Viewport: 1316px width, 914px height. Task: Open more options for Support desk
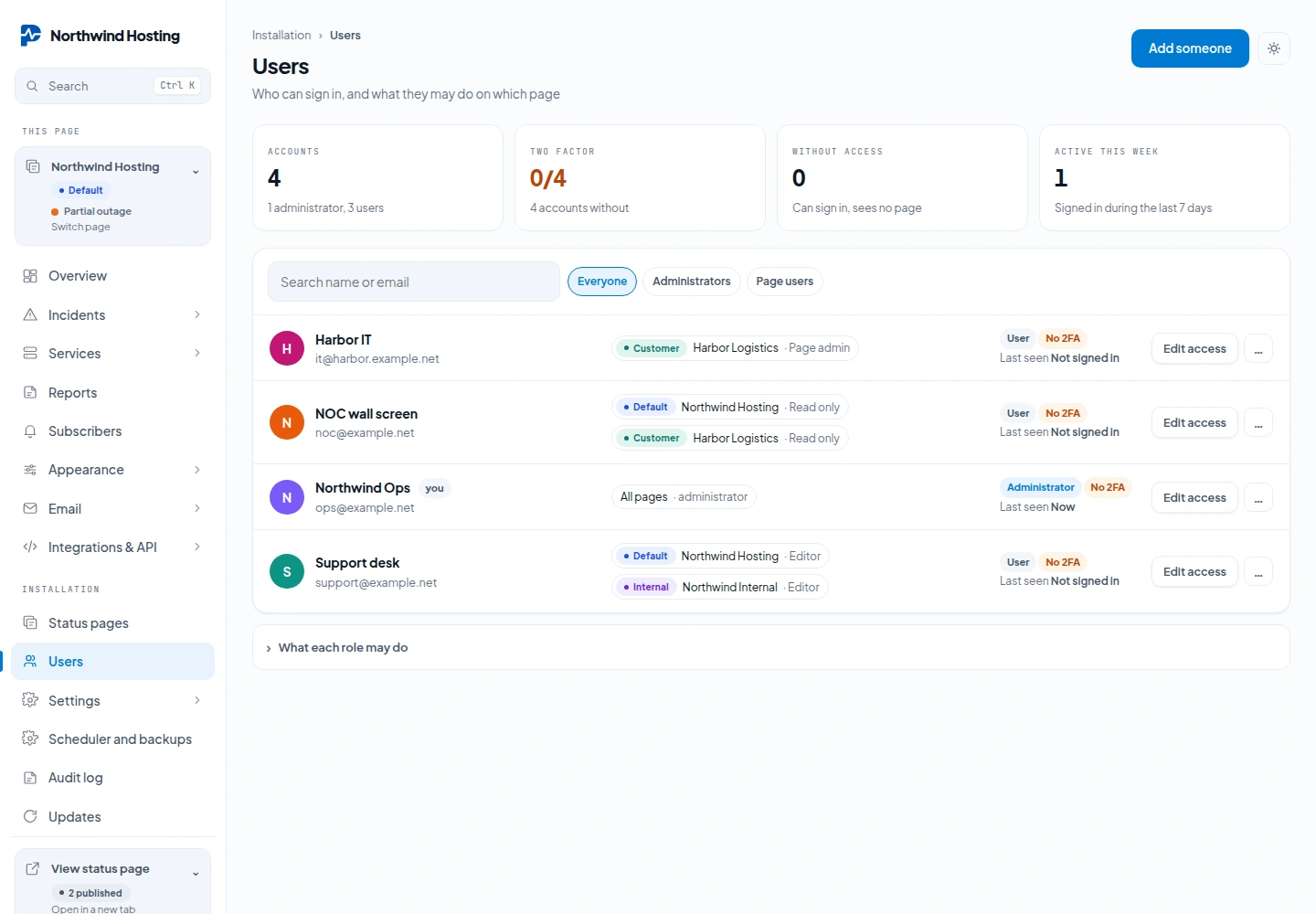pyautogui.click(x=1258, y=571)
